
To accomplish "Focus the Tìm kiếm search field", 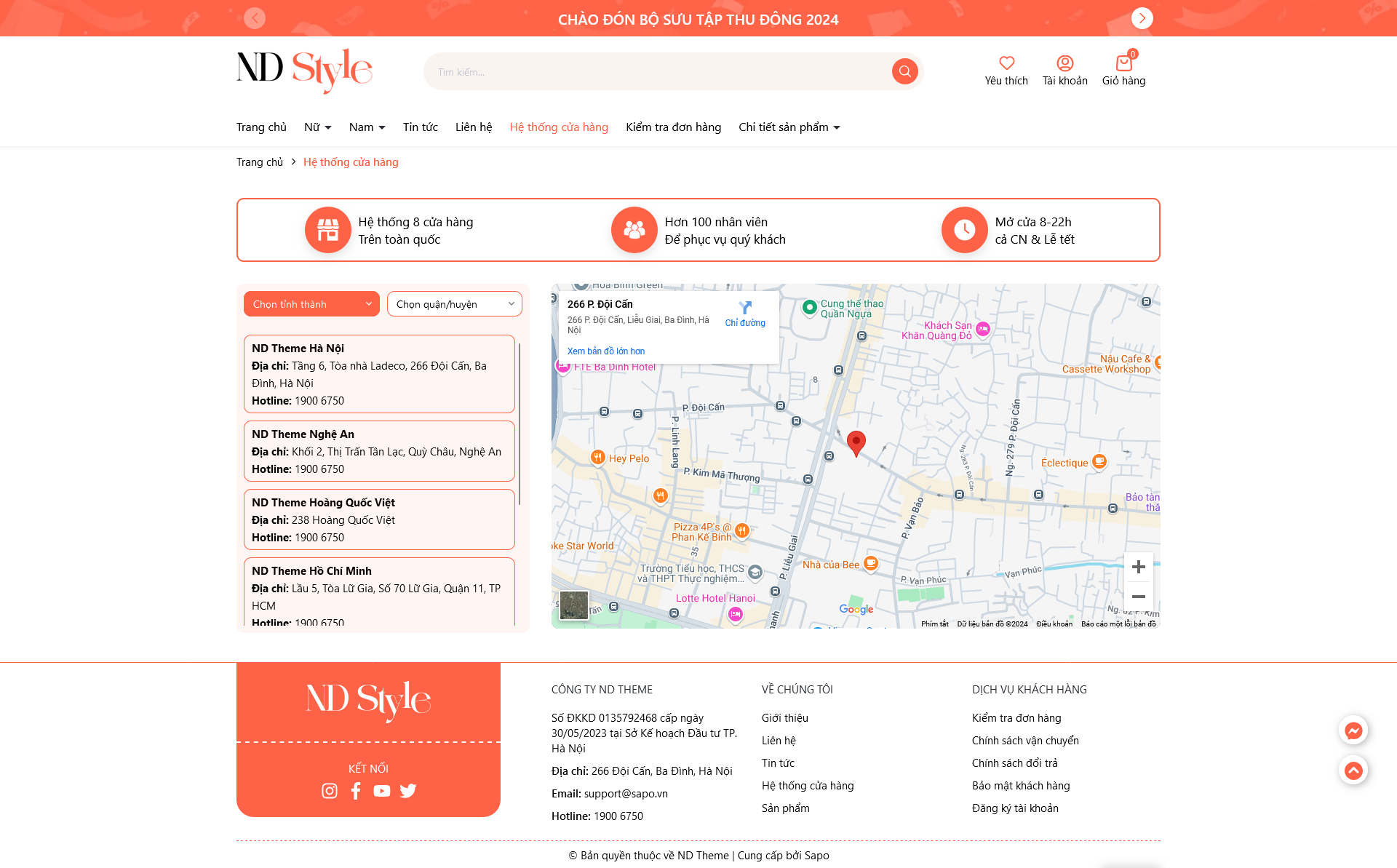I will 658,72.
